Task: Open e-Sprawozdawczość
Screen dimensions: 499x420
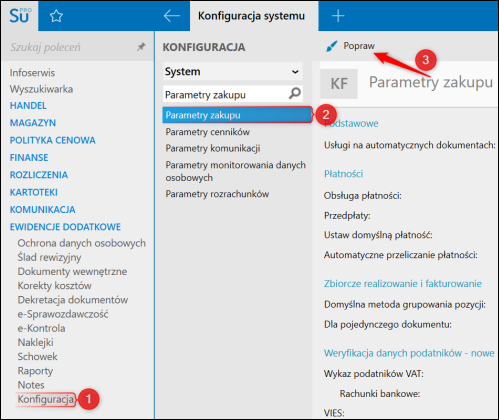Action: click(x=63, y=314)
